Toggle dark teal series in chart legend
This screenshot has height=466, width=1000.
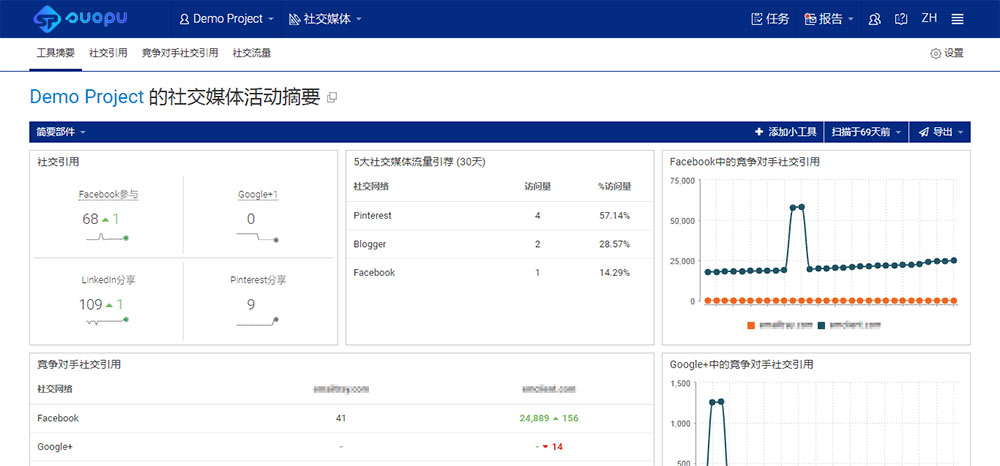[x=822, y=325]
